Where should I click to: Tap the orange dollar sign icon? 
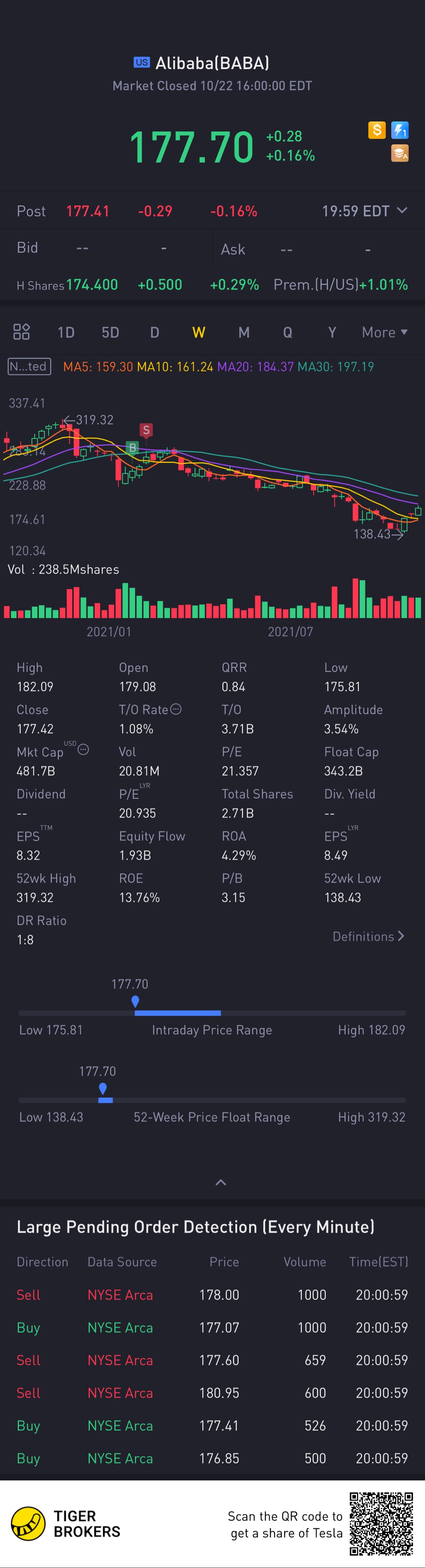[x=377, y=130]
